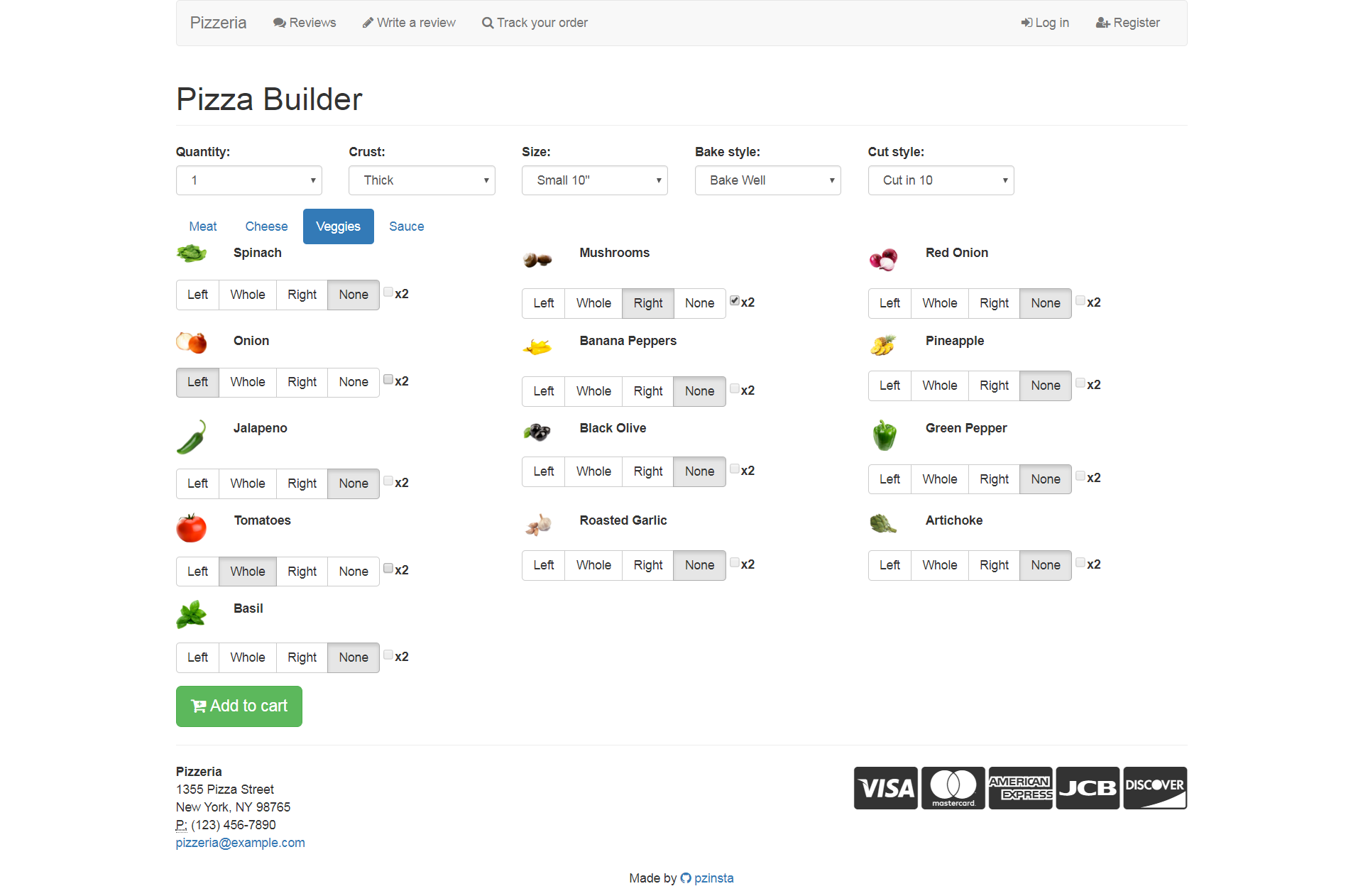Screen dimensions: 1363x896
Task: Click the tomato icon
Action: [191, 528]
